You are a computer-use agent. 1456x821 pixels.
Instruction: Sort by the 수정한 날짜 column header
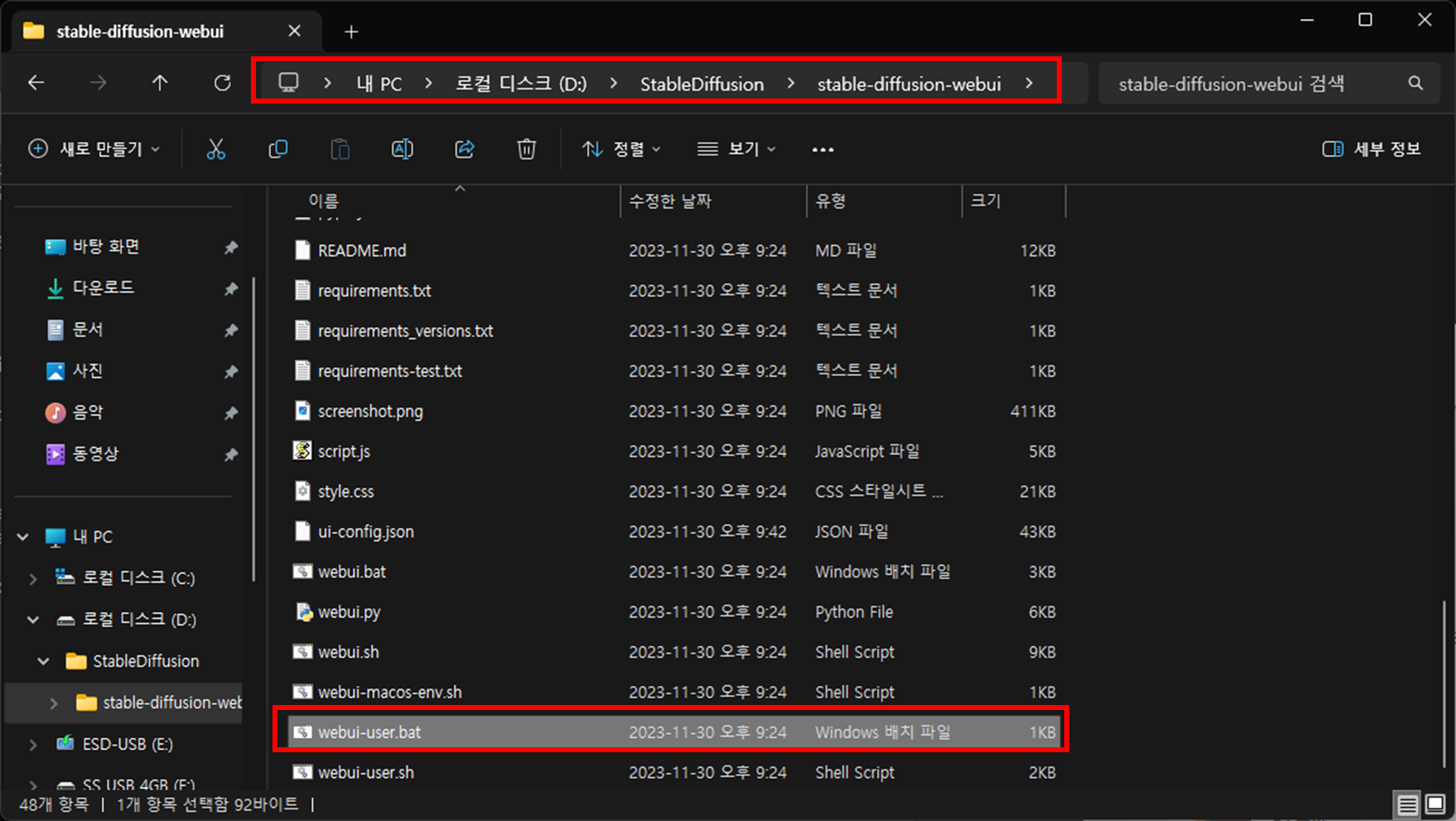click(670, 200)
